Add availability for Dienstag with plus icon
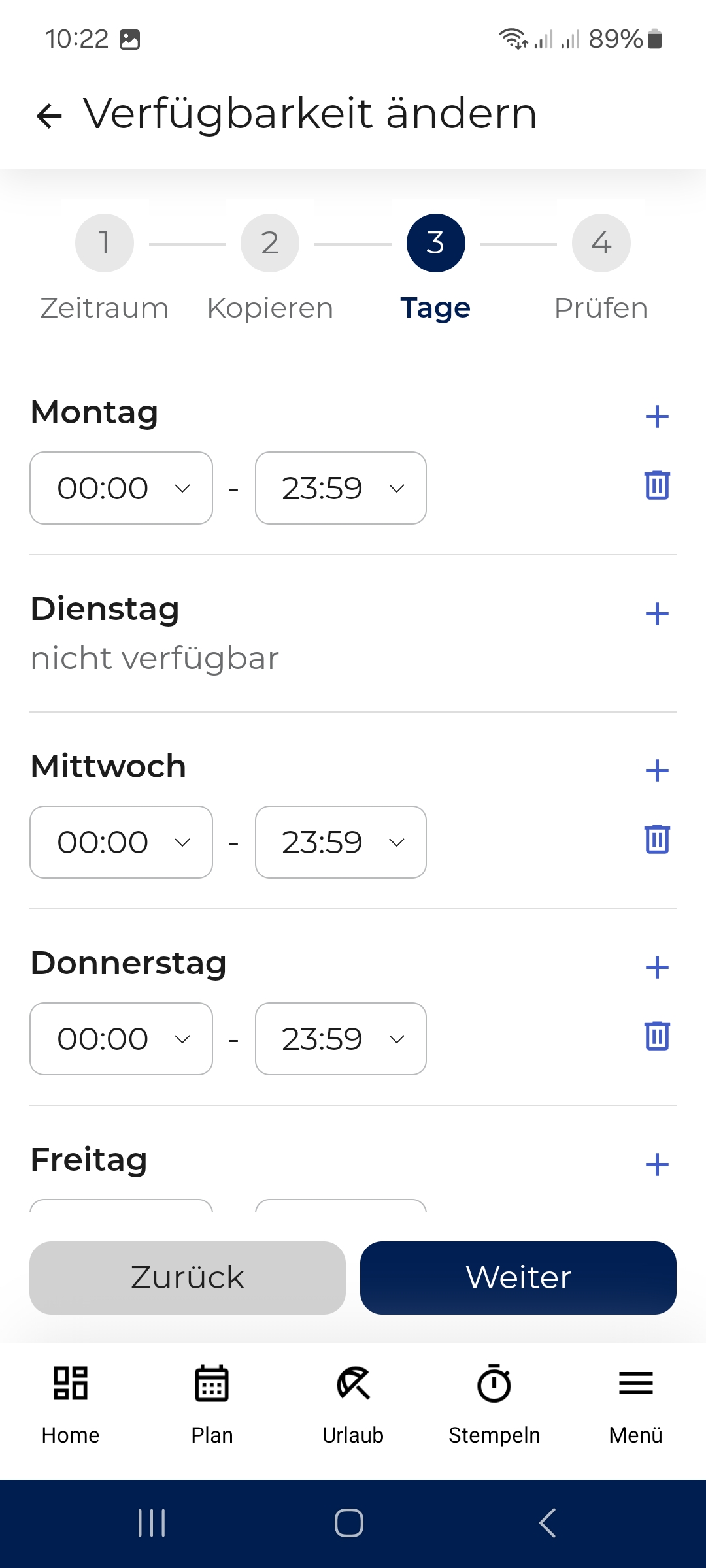706x1568 pixels. click(657, 614)
